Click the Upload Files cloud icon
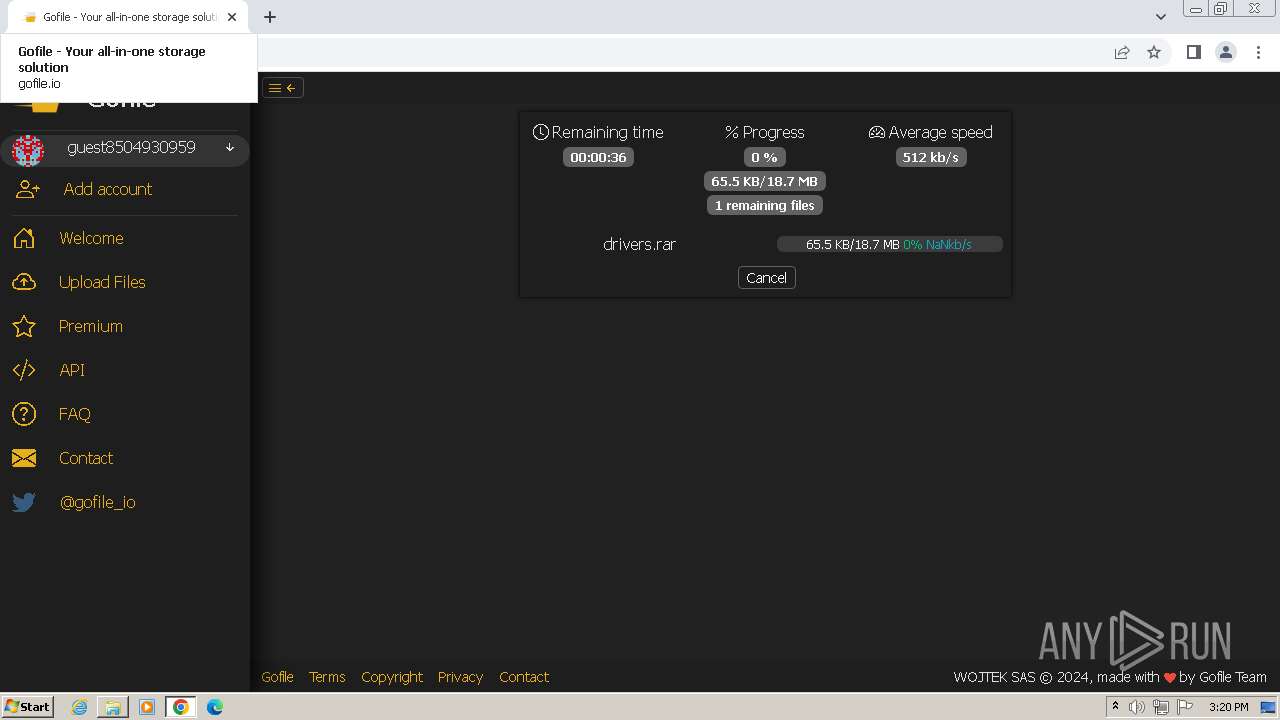Screen dimensions: 1280x720 (x=24, y=282)
